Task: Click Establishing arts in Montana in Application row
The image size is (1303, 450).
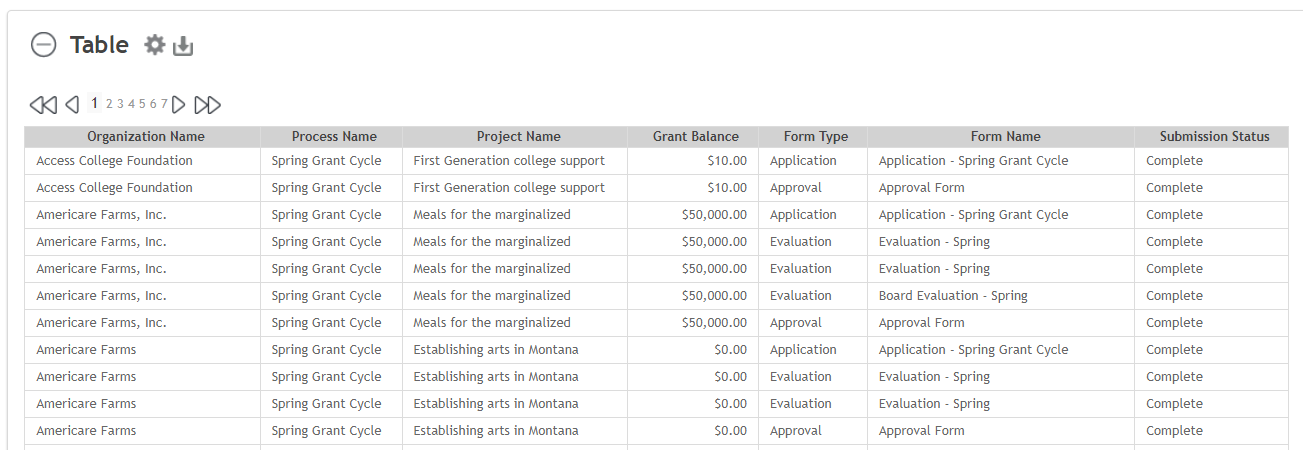Action: (496, 350)
